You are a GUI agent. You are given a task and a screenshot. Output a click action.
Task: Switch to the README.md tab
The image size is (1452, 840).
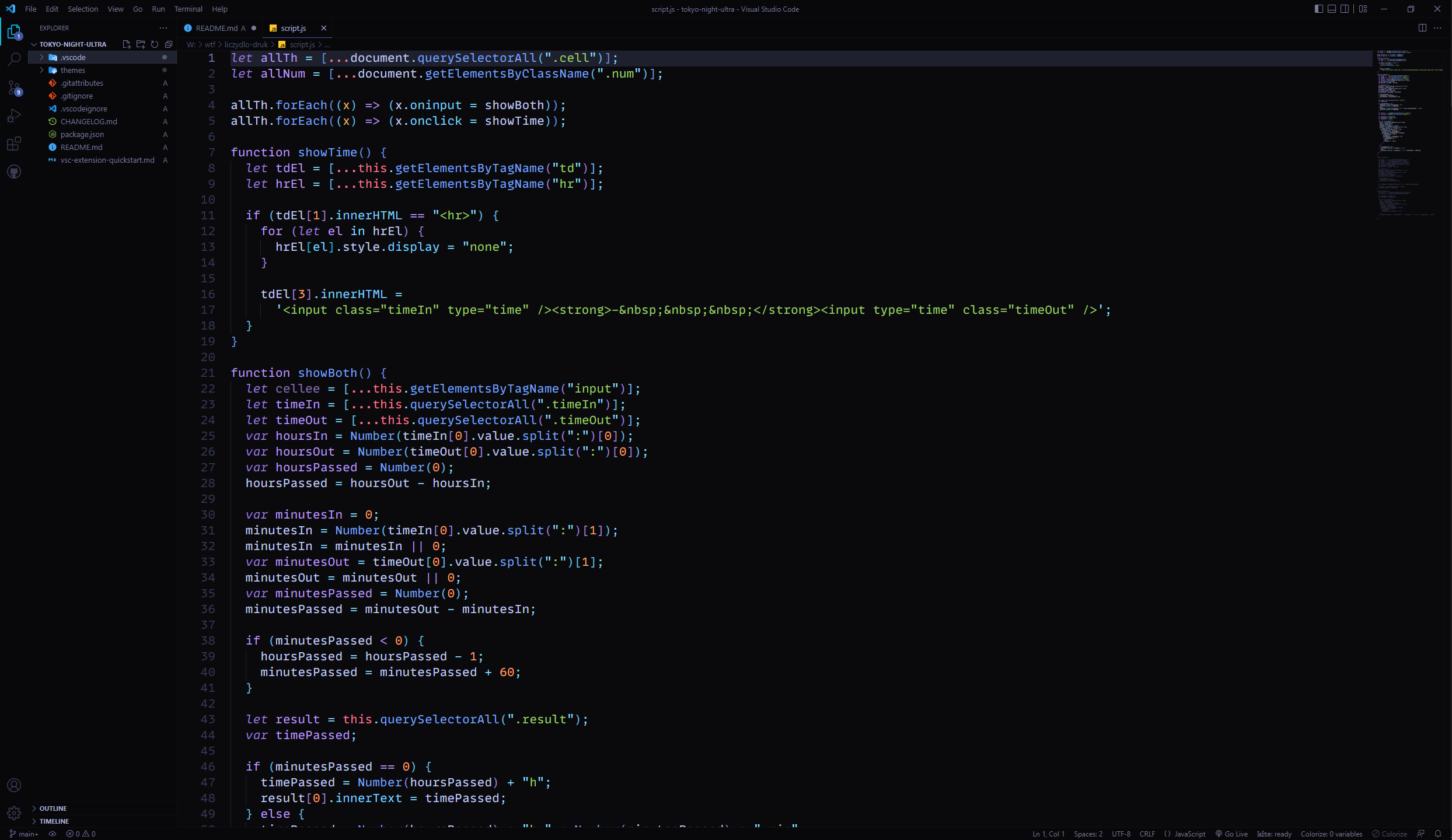click(x=216, y=28)
